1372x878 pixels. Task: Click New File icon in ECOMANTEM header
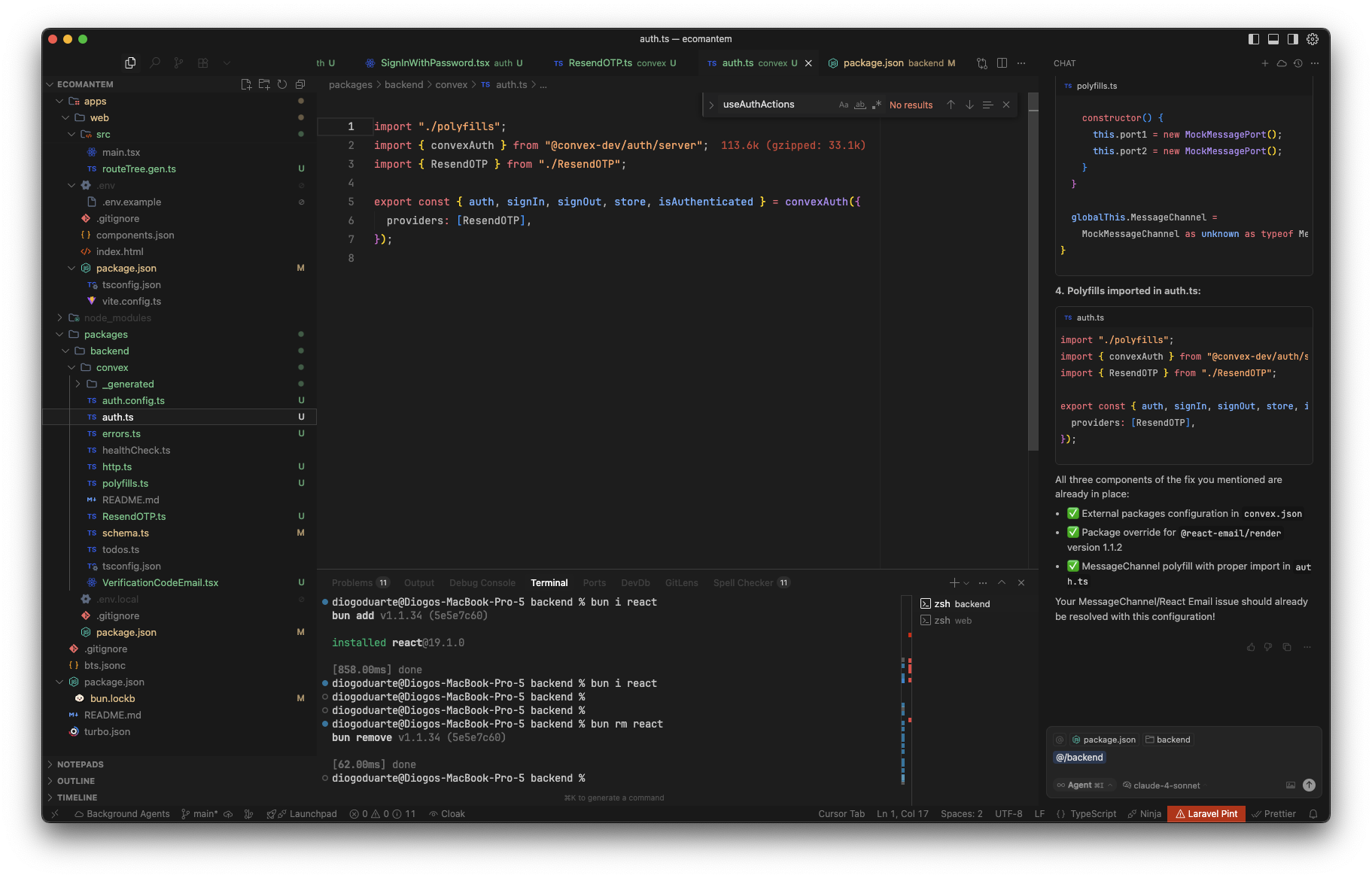click(246, 84)
